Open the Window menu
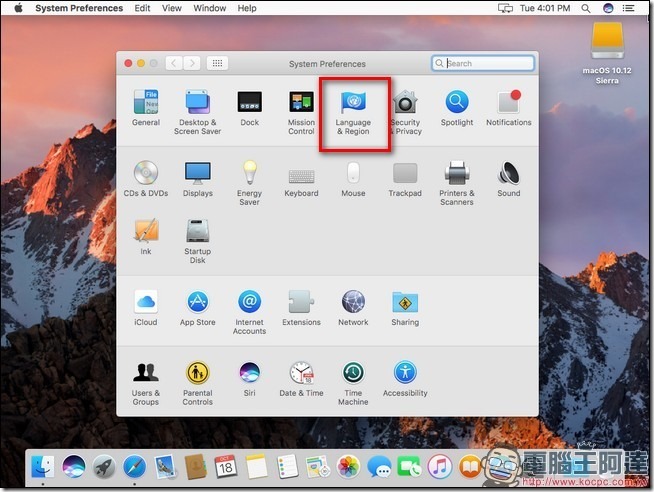654x492 pixels. [x=209, y=8]
